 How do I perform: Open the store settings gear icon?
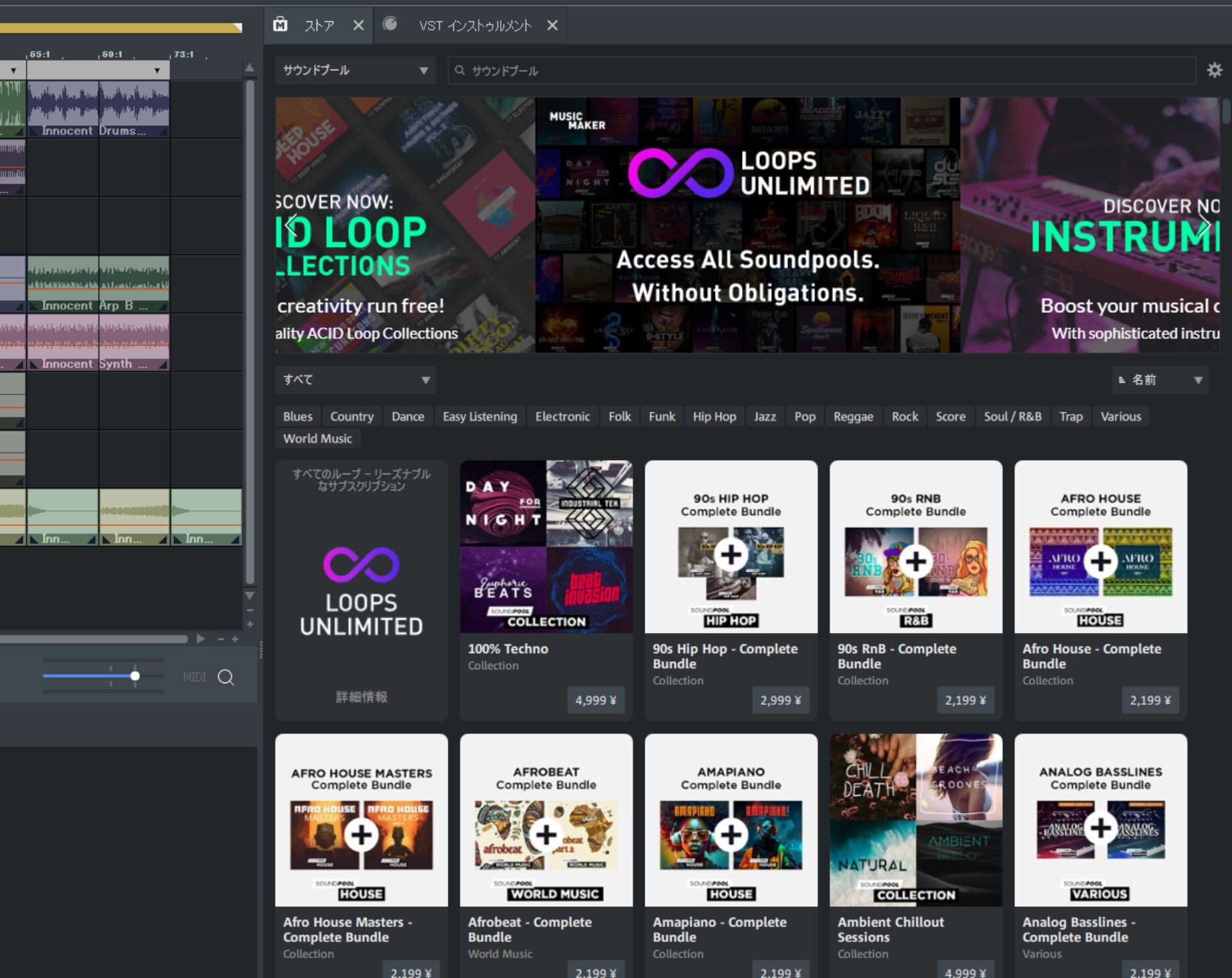1214,70
